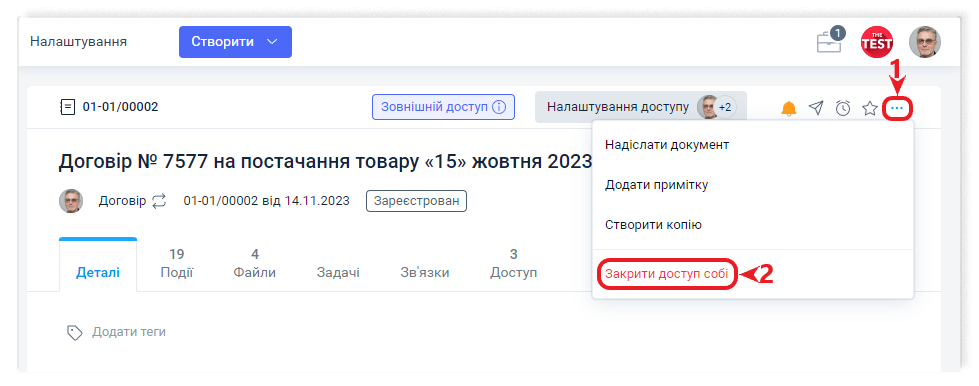Switch to the Події tab
Image resolution: width=979 pixels, height=386 pixels.
[x=177, y=264]
